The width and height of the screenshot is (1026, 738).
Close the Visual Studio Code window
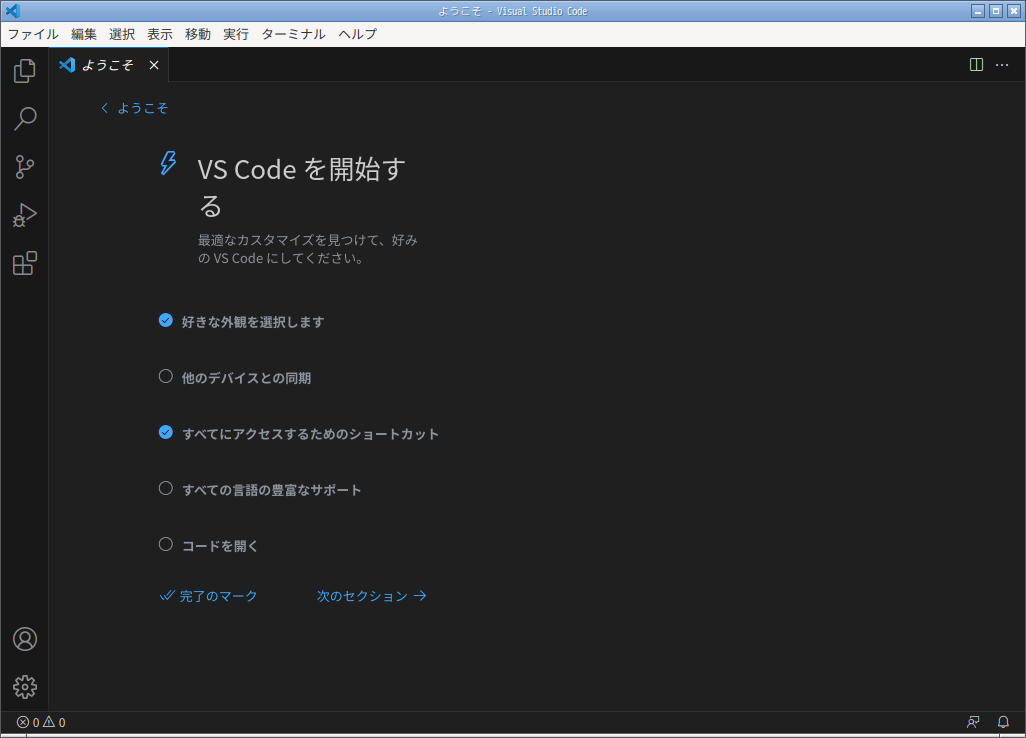click(1014, 11)
